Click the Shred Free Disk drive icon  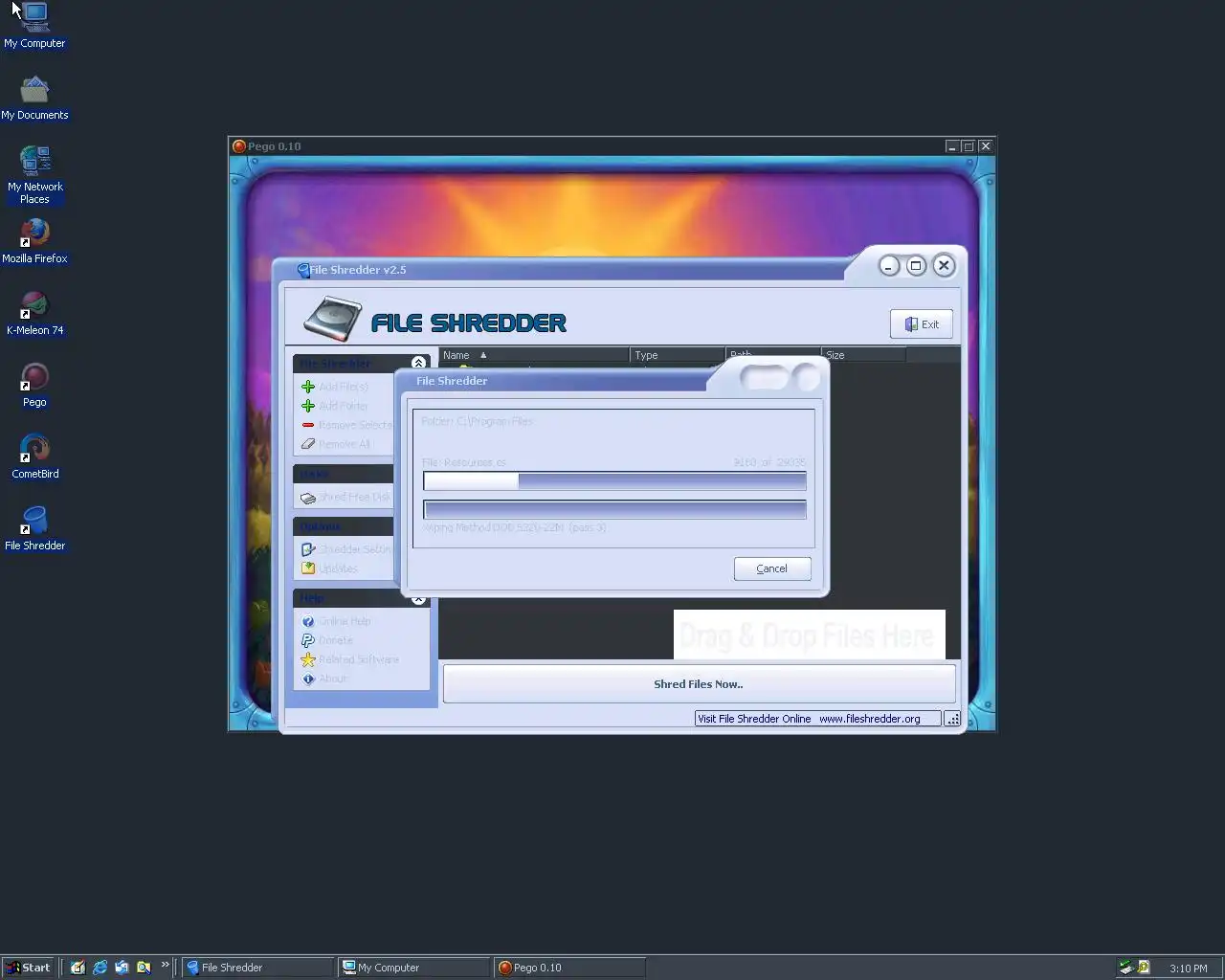(308, 498)
